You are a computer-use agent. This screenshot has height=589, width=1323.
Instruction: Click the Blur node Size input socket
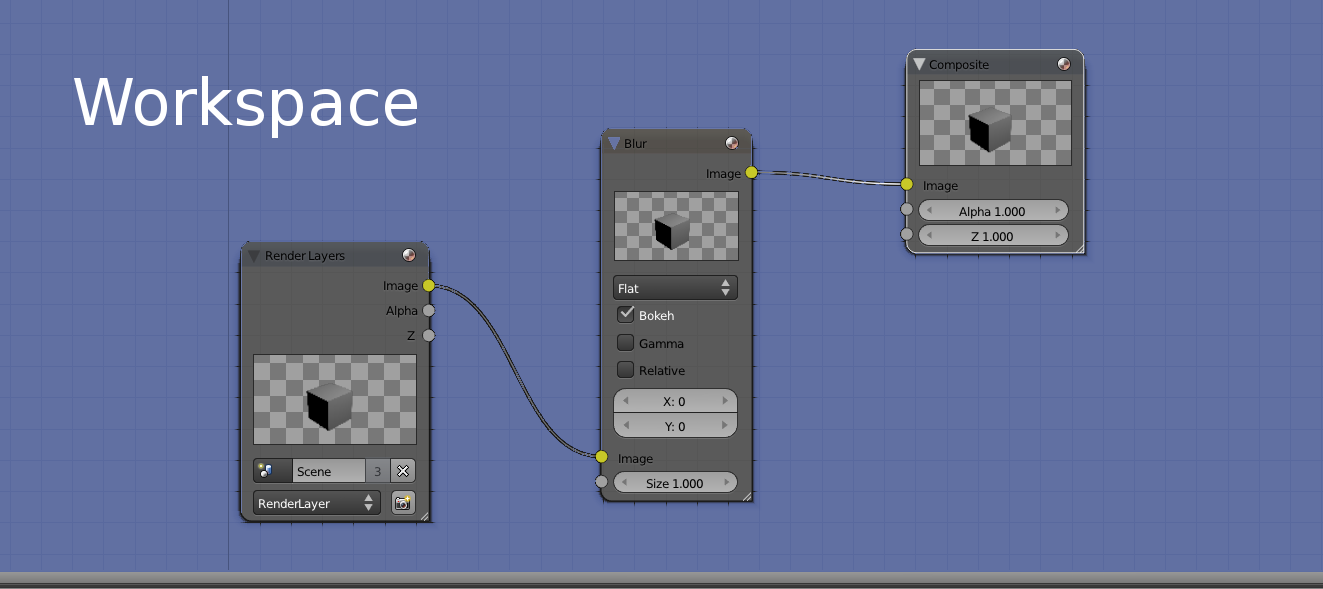point(601,482)
